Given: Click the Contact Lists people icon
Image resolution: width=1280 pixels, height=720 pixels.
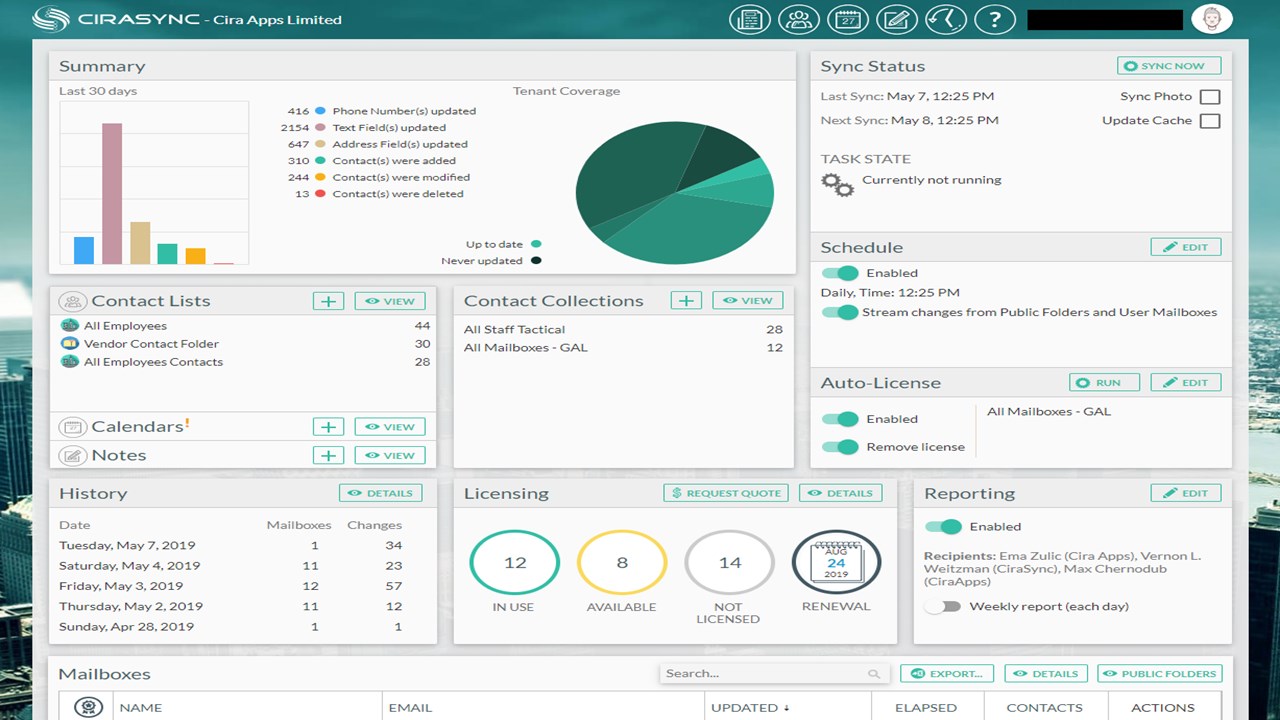Looking at the screenshot, I should click(x=72, y=301).
